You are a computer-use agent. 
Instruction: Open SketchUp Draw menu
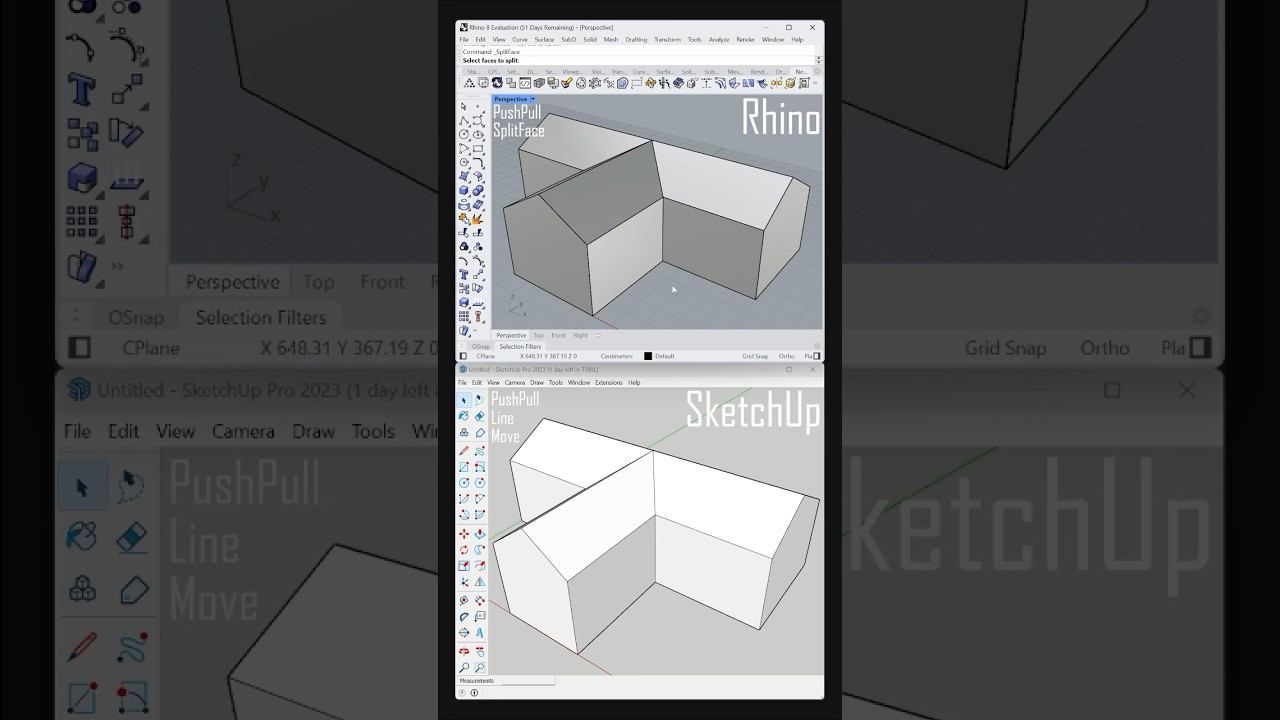click(537, 382)
